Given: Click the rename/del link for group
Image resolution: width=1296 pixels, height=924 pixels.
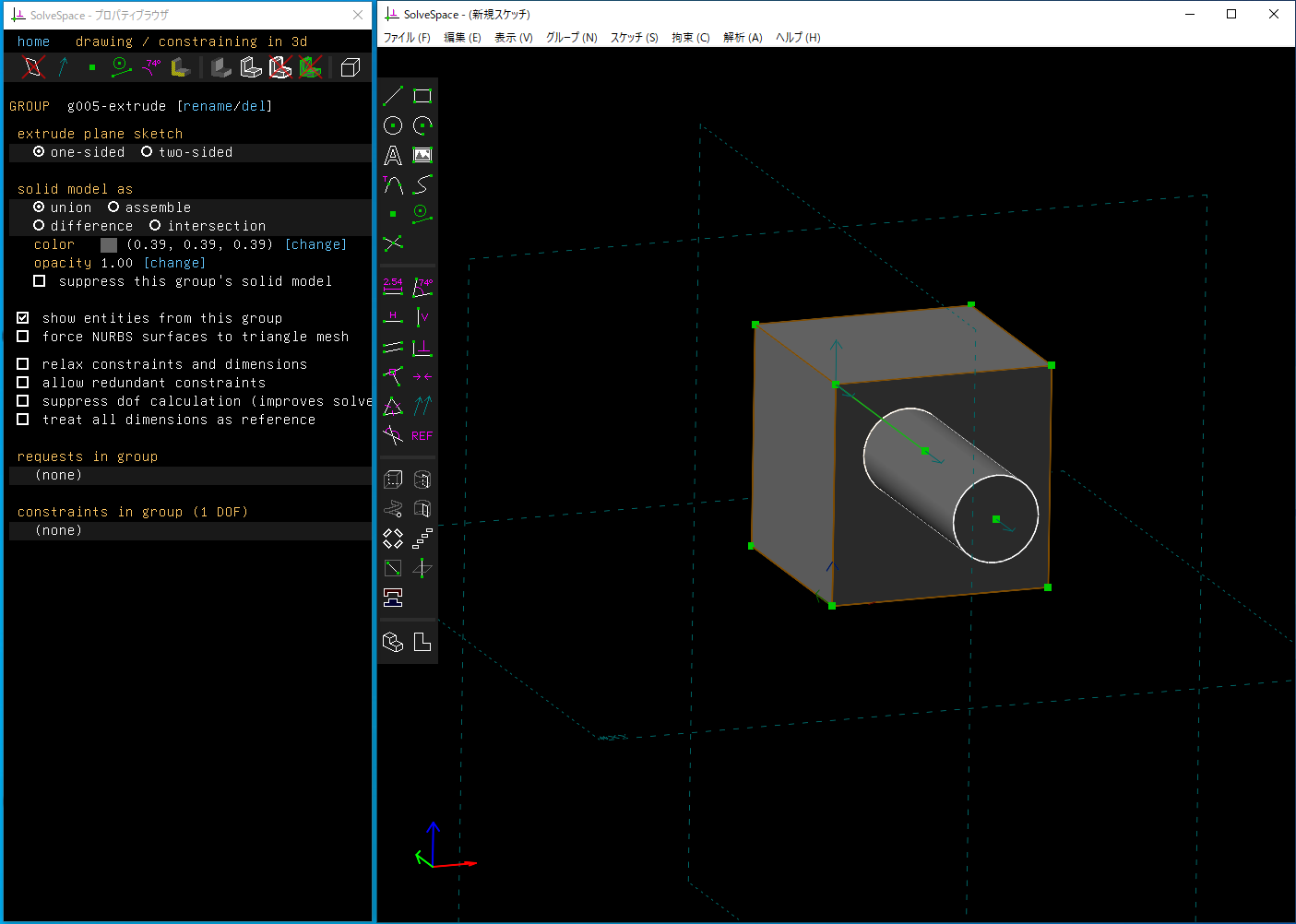Looking at the screenshot, I should coord(224,106).
